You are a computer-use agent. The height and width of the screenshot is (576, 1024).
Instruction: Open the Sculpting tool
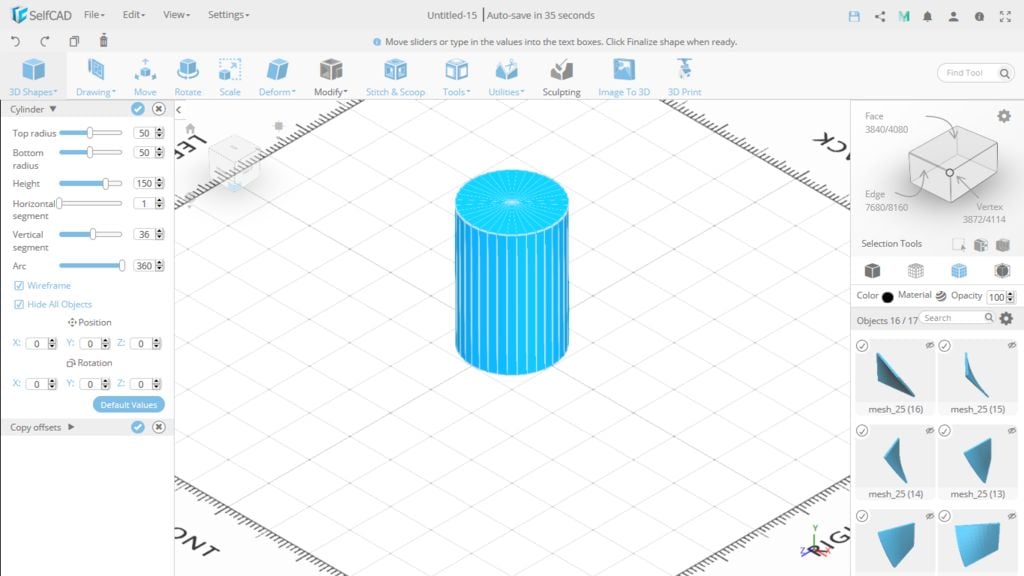coord(561,76)
